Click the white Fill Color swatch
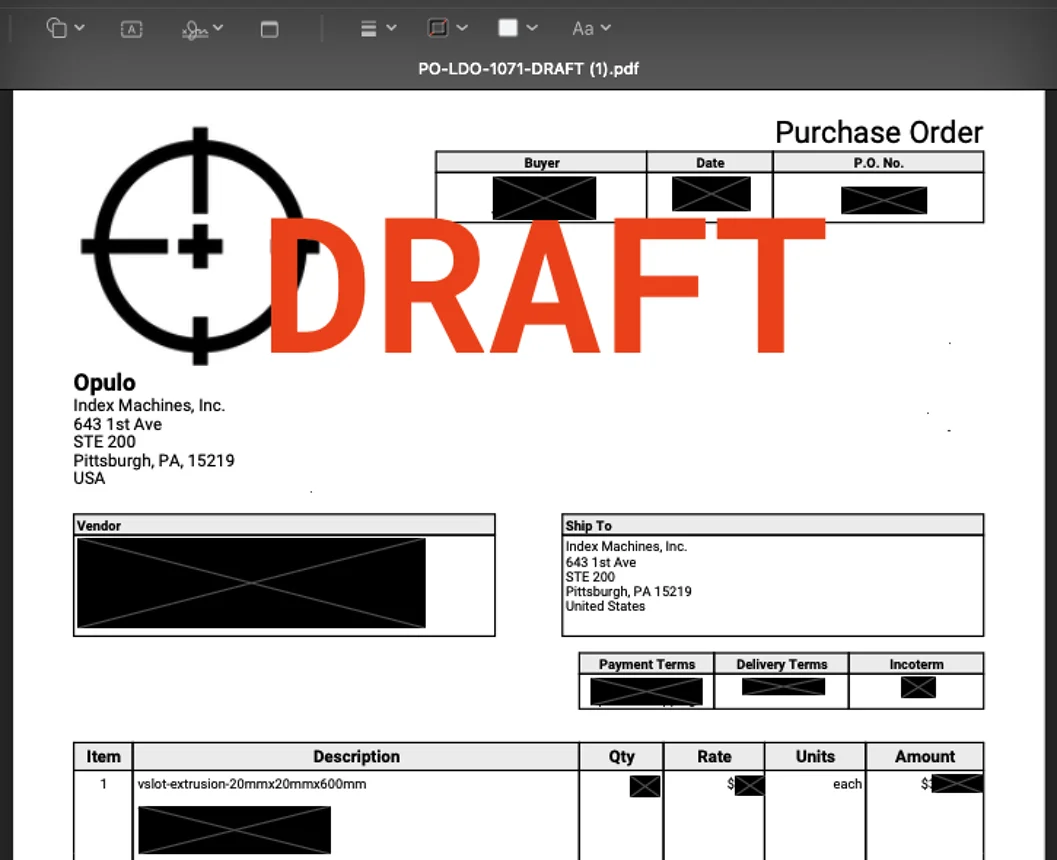The image size is (1057, 860). 508,29
